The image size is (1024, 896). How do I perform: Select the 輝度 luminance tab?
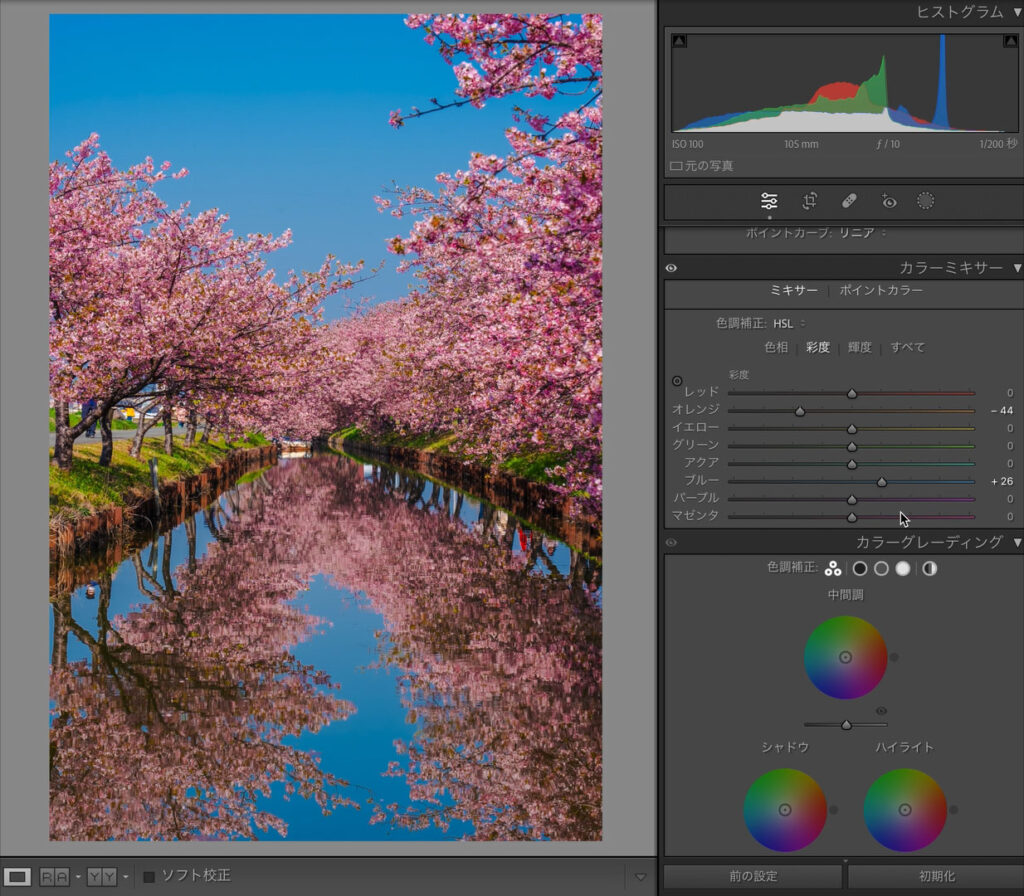click(x=859, y=347)
